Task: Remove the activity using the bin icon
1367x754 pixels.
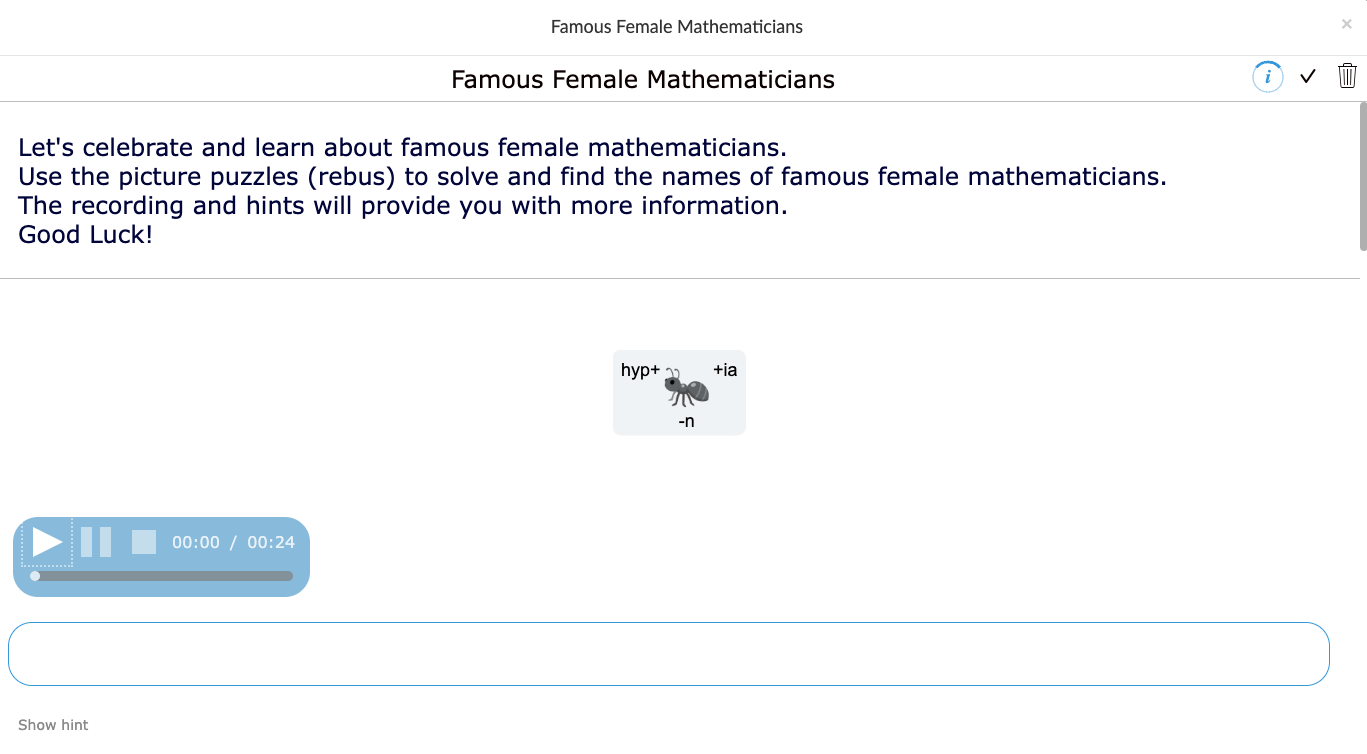Action: point(1346,75)
